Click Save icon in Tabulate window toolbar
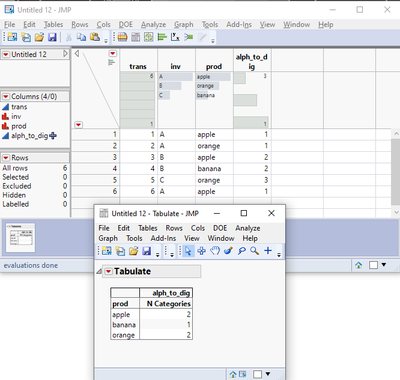Image resolution: width=400 pixels, height=380 pixels. click(x=147, y=251)
